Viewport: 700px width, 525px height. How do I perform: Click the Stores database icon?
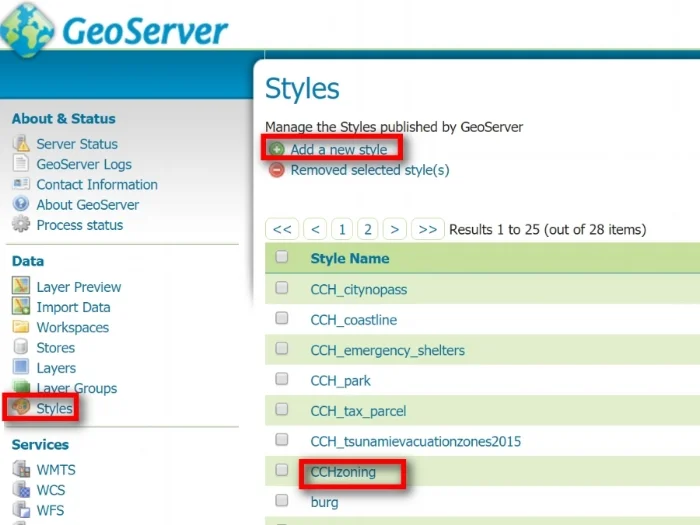point(21,347)
